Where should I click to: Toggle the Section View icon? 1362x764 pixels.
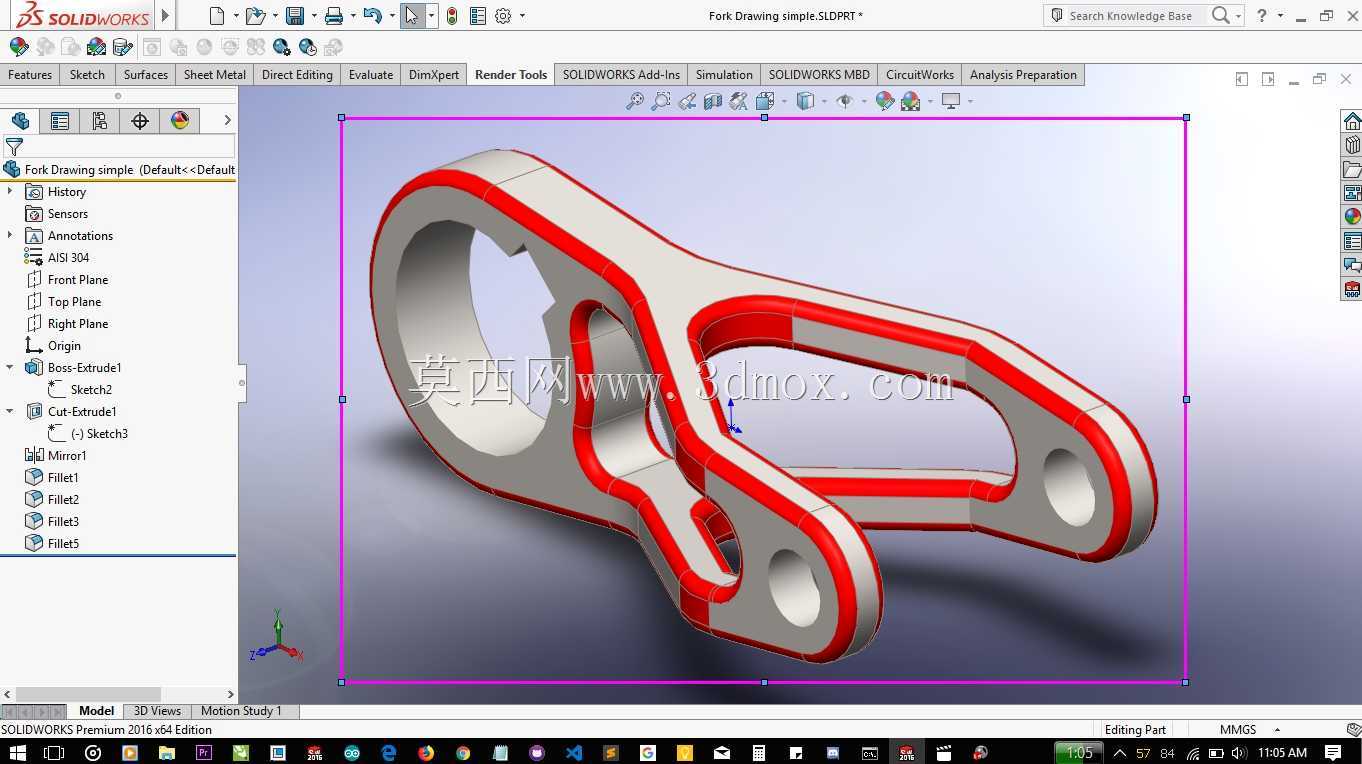click(x=713, y=101)
